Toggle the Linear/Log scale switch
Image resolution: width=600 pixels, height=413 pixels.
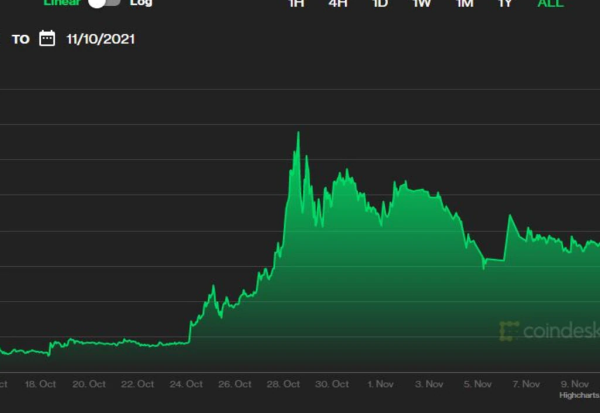click(104, 3)
